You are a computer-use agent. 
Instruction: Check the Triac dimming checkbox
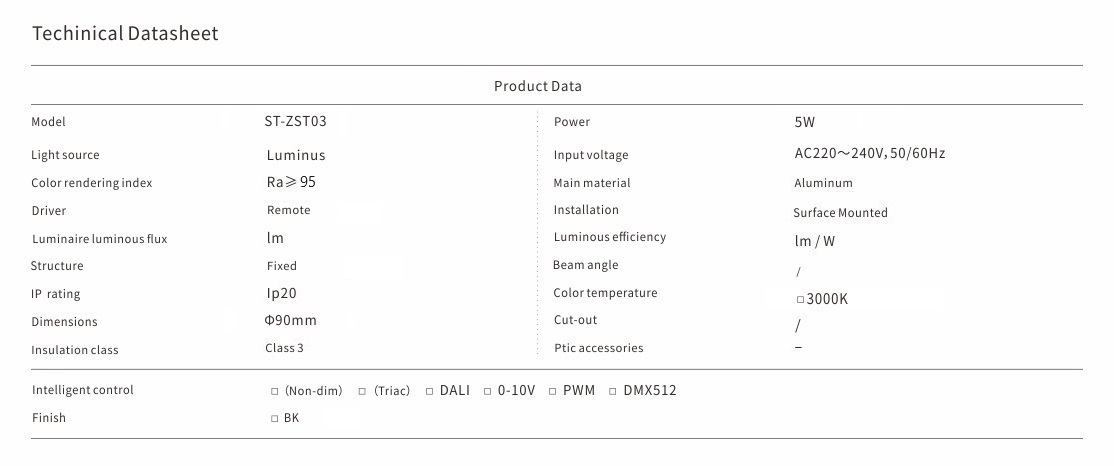point(363,391)
